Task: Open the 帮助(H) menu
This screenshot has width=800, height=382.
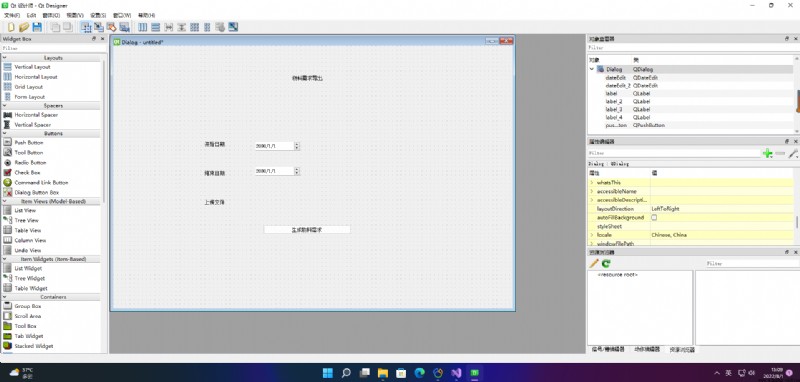Action: (x=146, y=15)
